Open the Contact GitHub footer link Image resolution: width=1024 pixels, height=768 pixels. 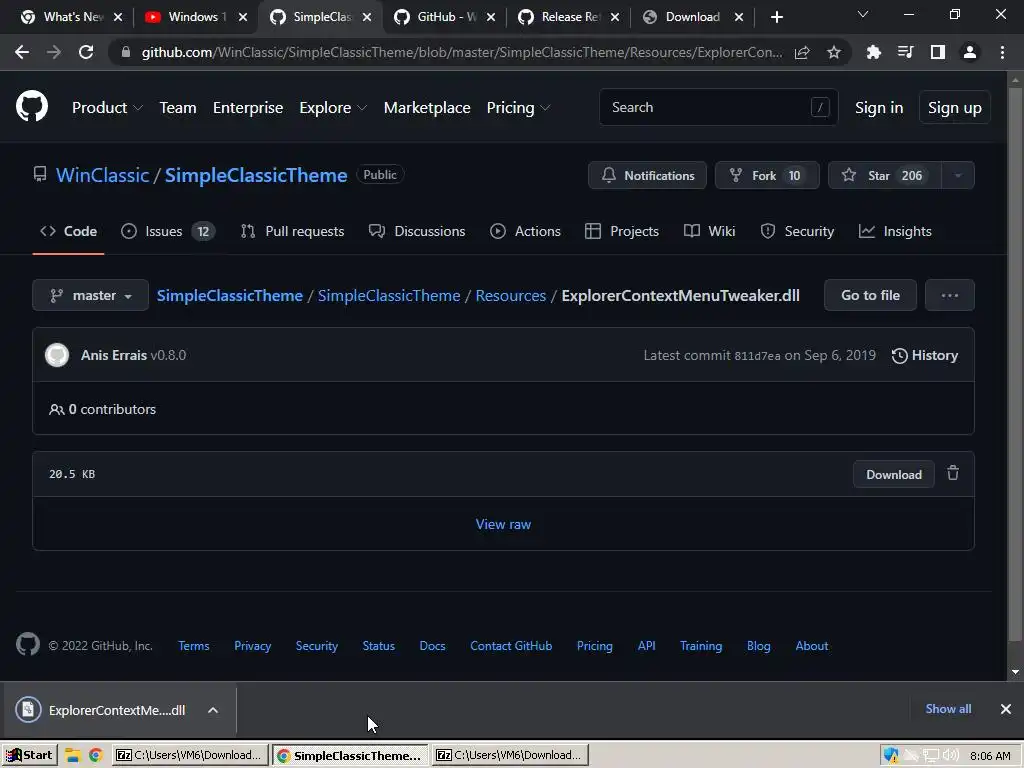tap(511, 645)
